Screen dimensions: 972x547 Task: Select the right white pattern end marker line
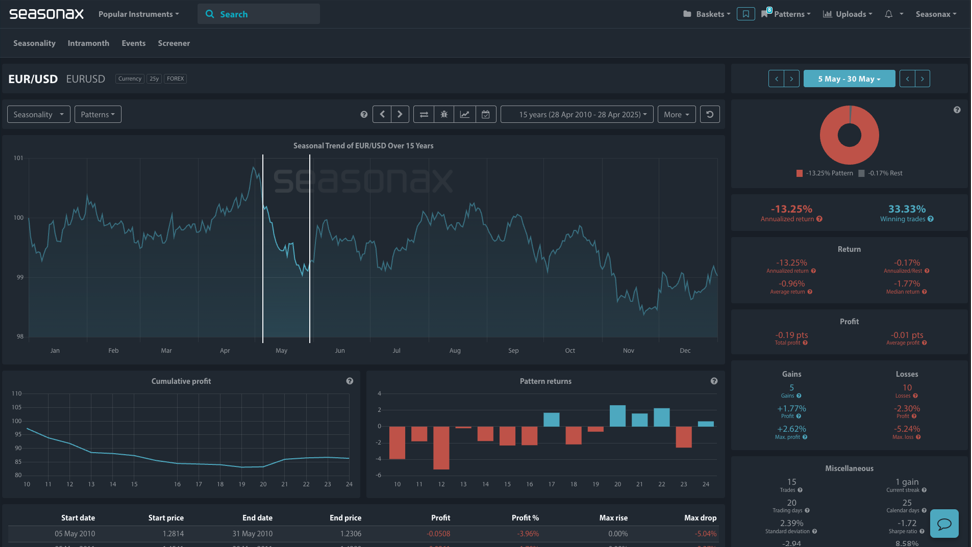310,248
